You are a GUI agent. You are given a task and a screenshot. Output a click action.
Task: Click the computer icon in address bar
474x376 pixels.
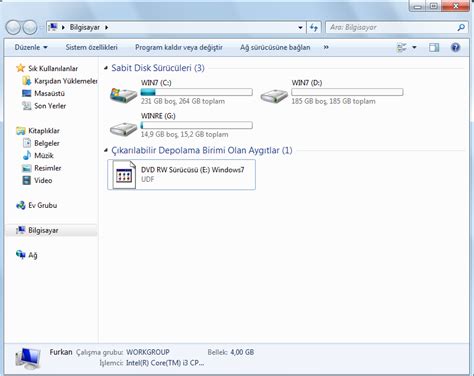[x=53, y=27]
